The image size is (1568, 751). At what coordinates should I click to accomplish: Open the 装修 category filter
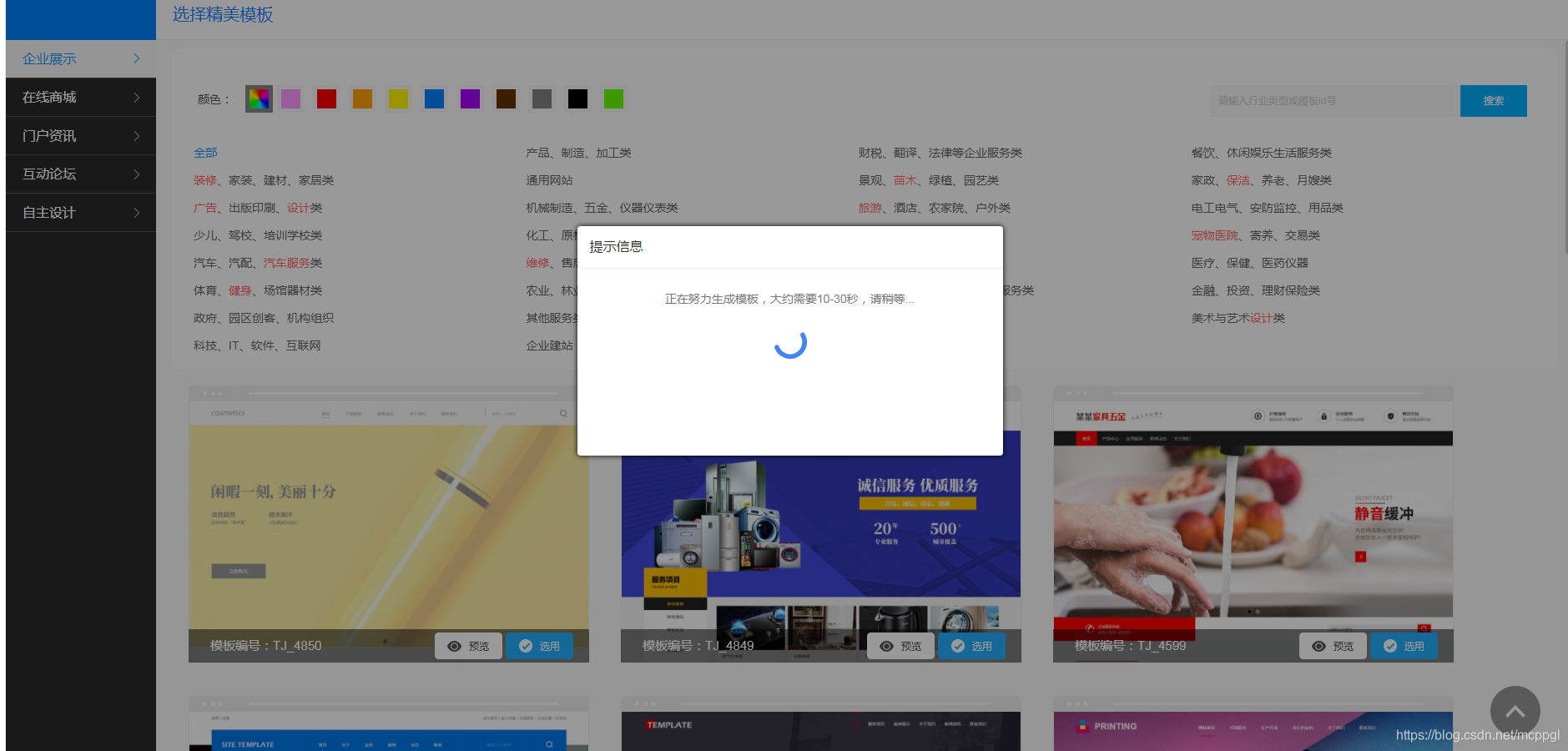(x=205, y=179)
